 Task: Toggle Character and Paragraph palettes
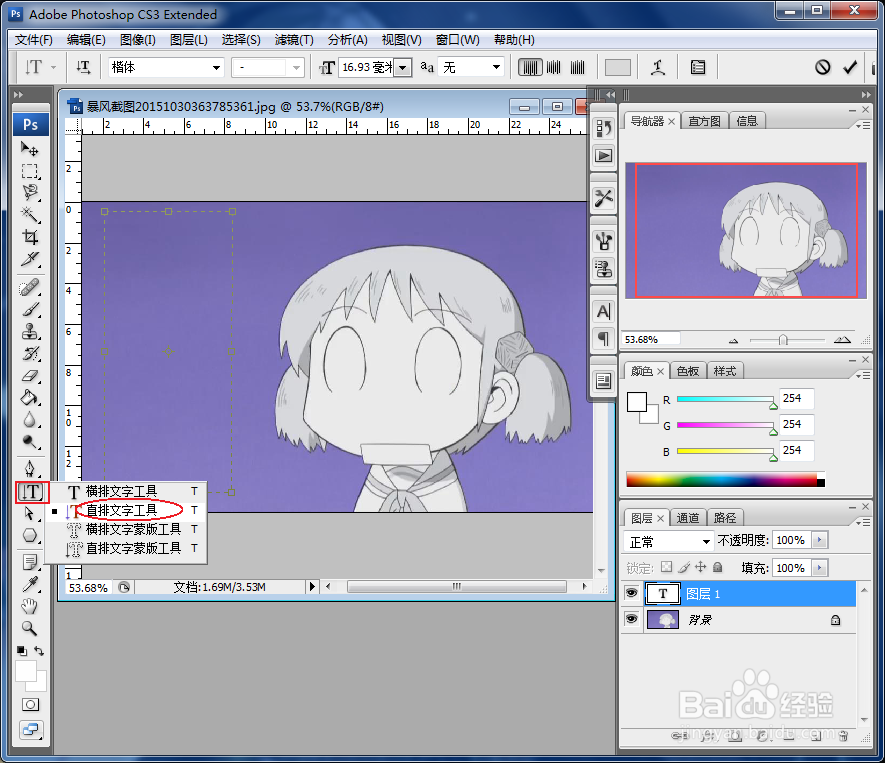pyautogui.click(x=698, y=68)
